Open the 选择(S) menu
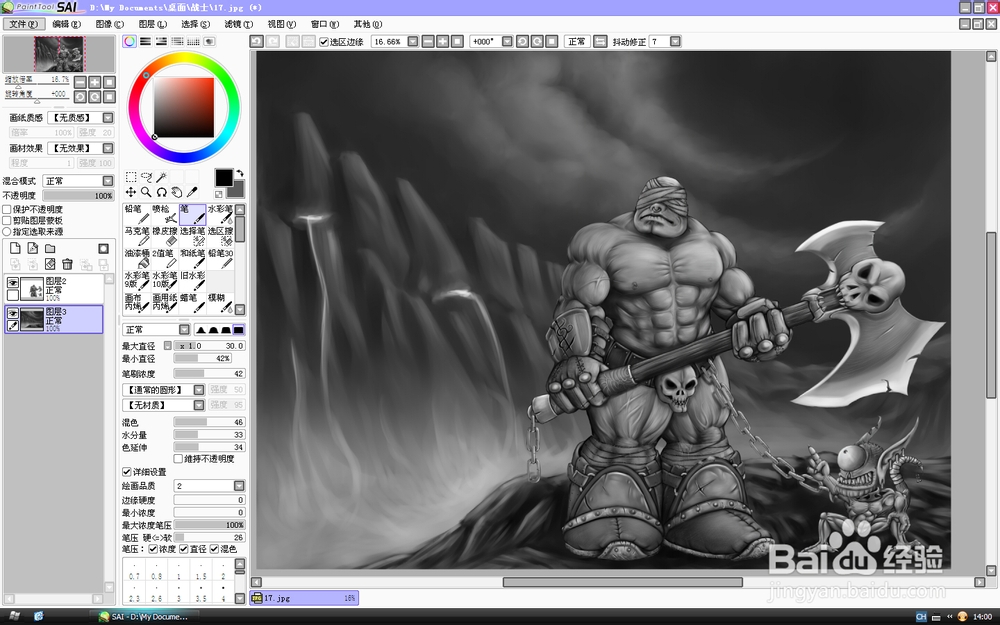Viewport: 1000px width, 625px height. [x=195, y=24]
